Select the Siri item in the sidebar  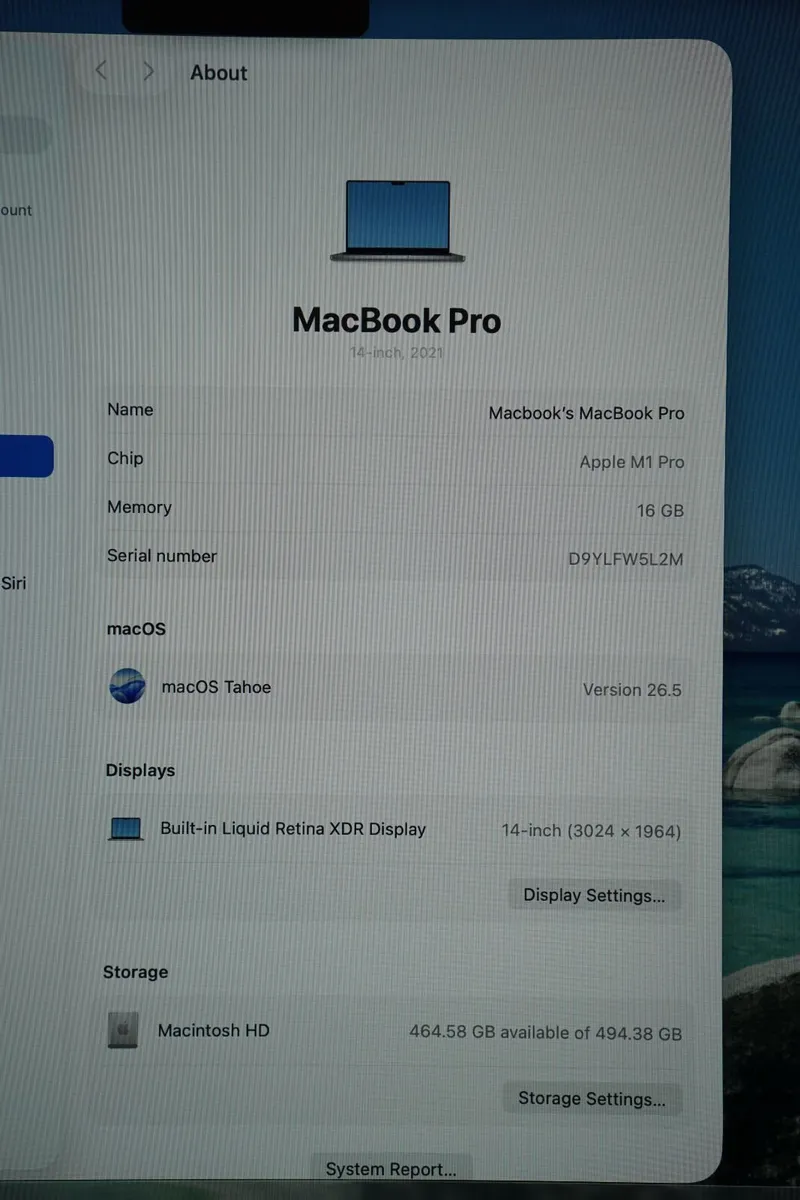14,582
